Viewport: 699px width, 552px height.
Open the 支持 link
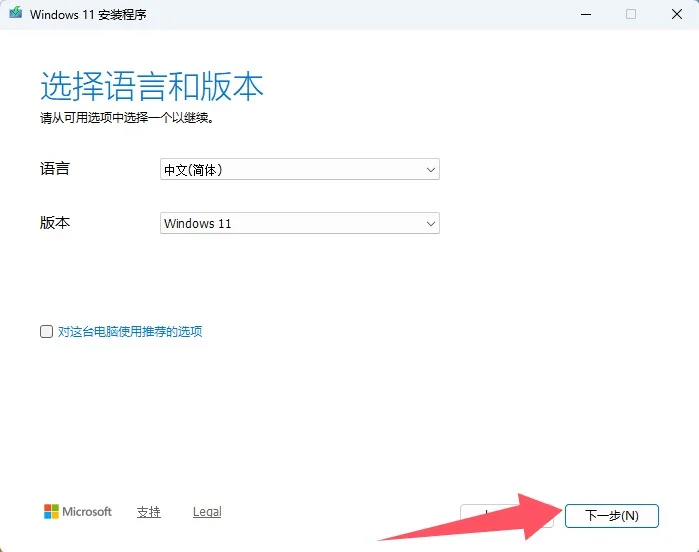(x=148, y=512)
